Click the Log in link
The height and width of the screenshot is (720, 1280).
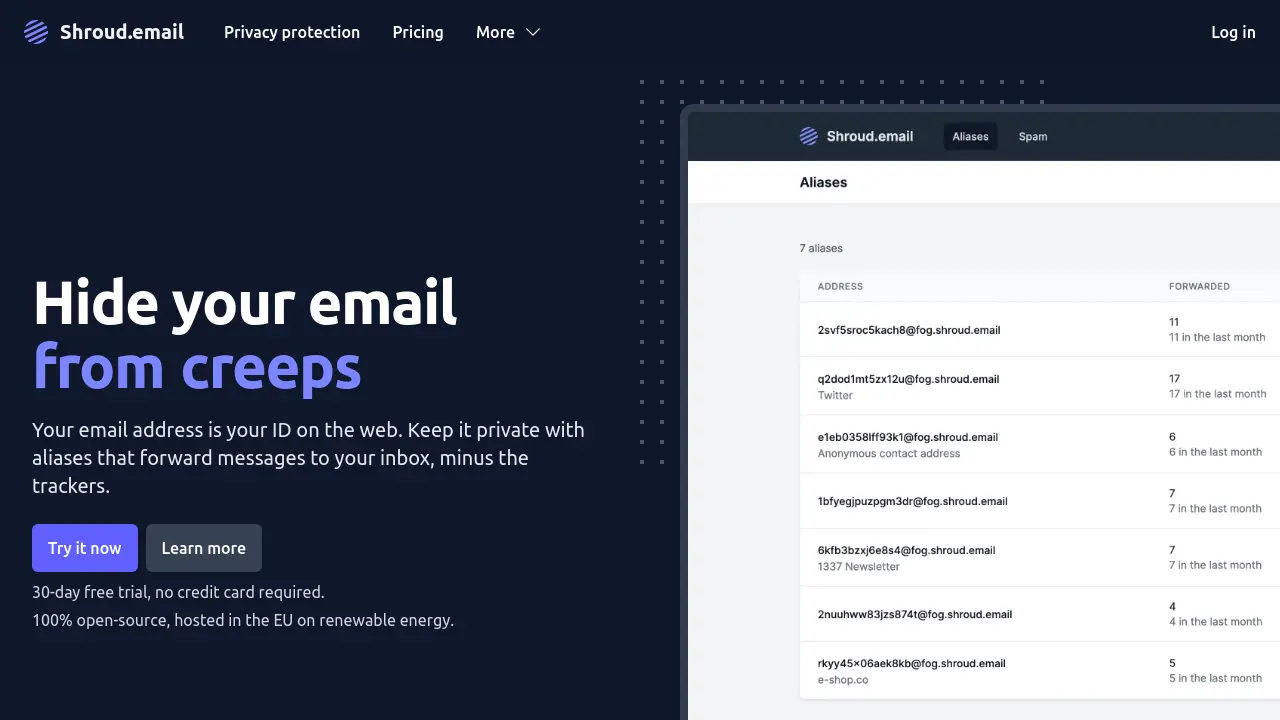pos(1232,32)
